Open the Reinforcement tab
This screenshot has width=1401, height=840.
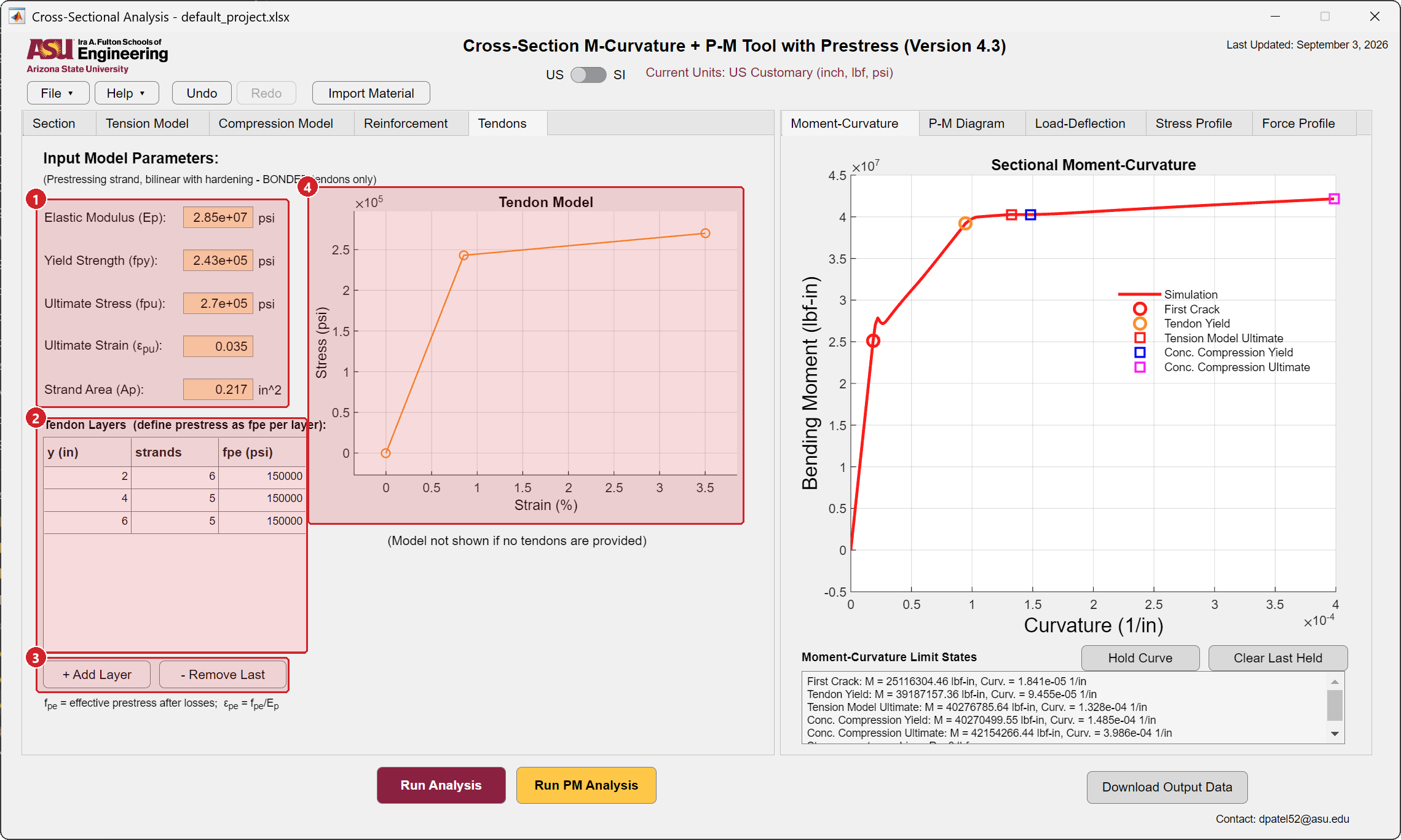[x=406, y=124]
